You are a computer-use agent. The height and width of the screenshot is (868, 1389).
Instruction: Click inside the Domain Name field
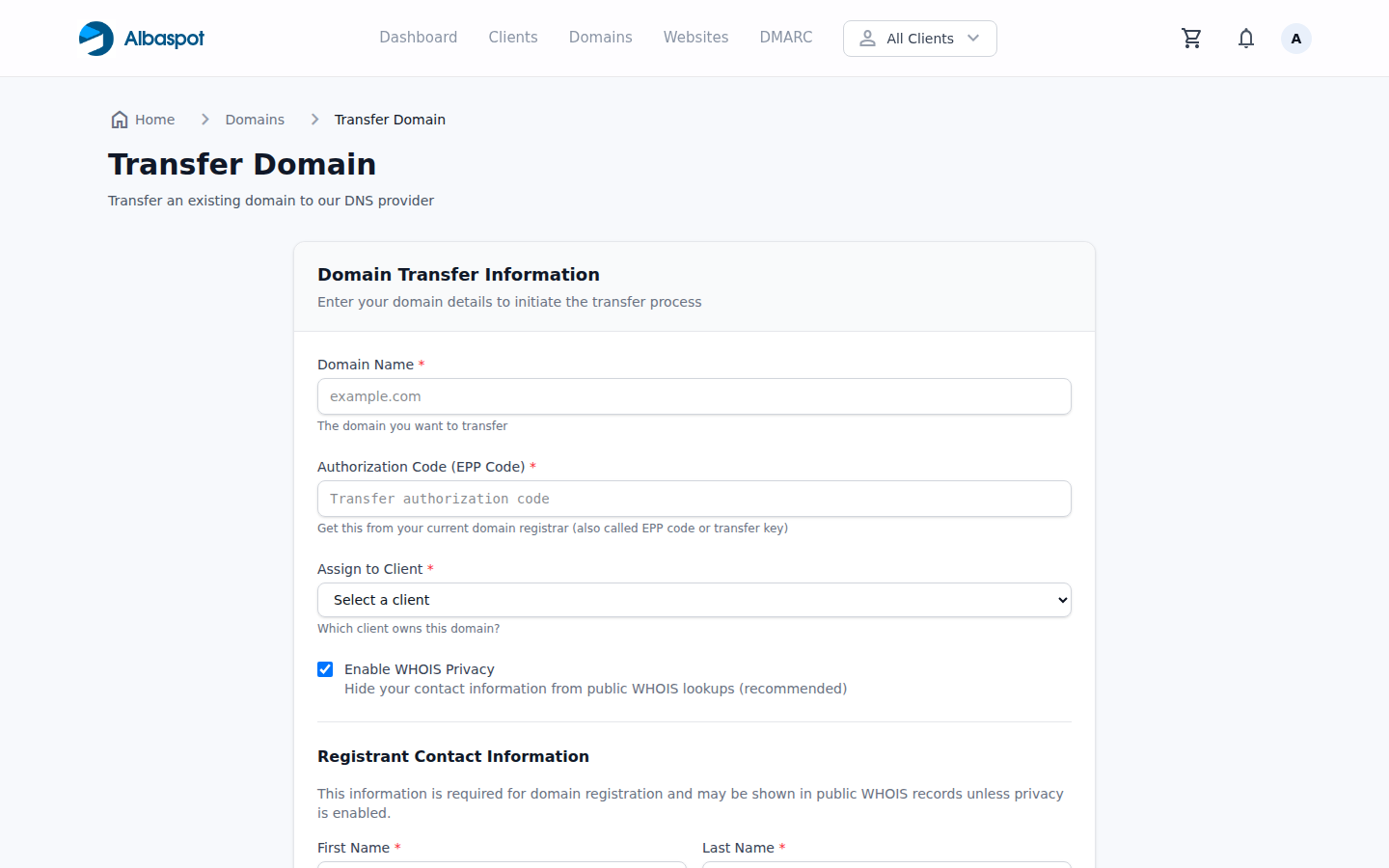coord(694,396)
